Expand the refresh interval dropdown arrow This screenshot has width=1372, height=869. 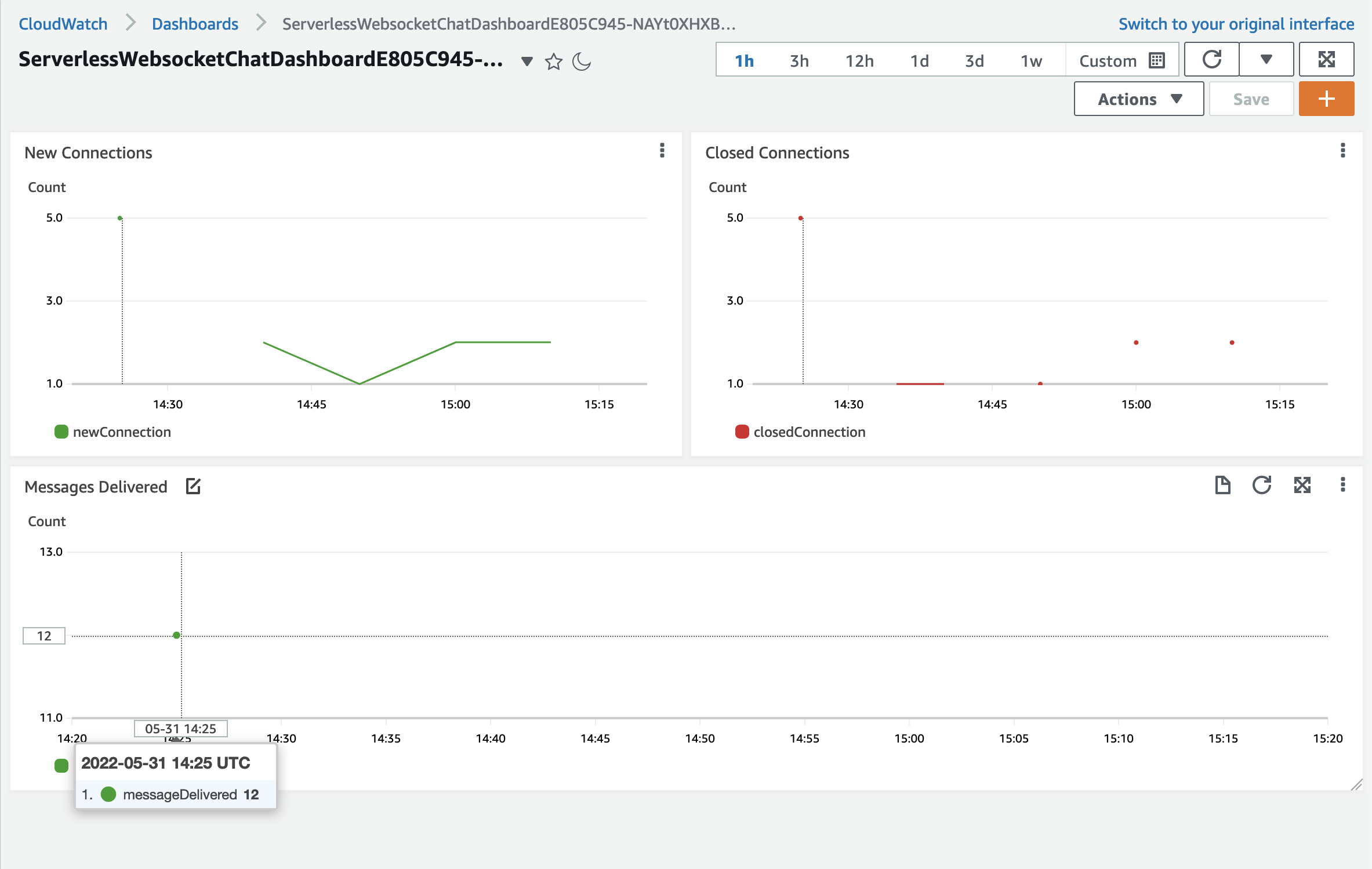tap(1266, 60)
